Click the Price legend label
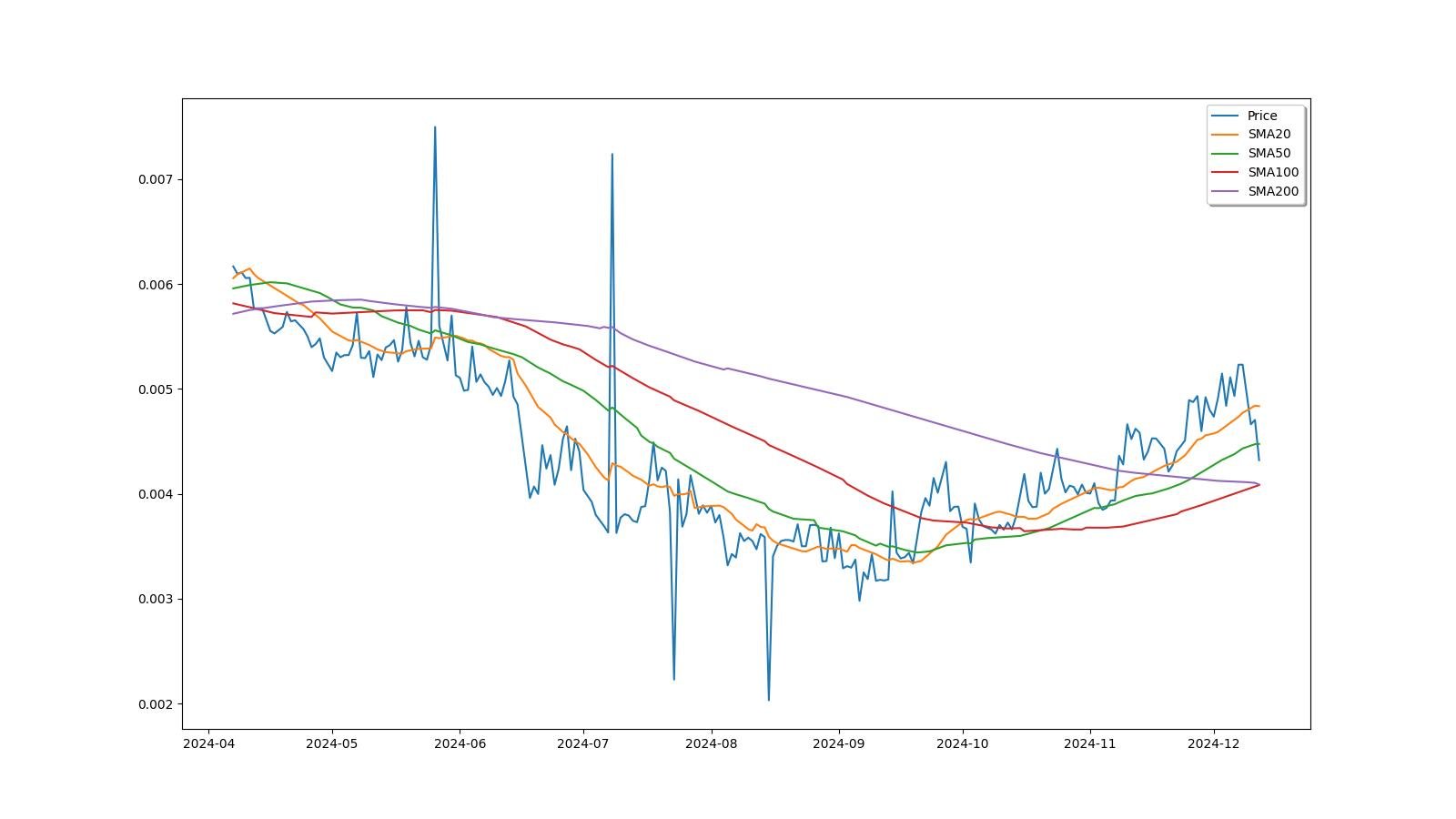The image size is (1456, 819). coord(1261,116)
